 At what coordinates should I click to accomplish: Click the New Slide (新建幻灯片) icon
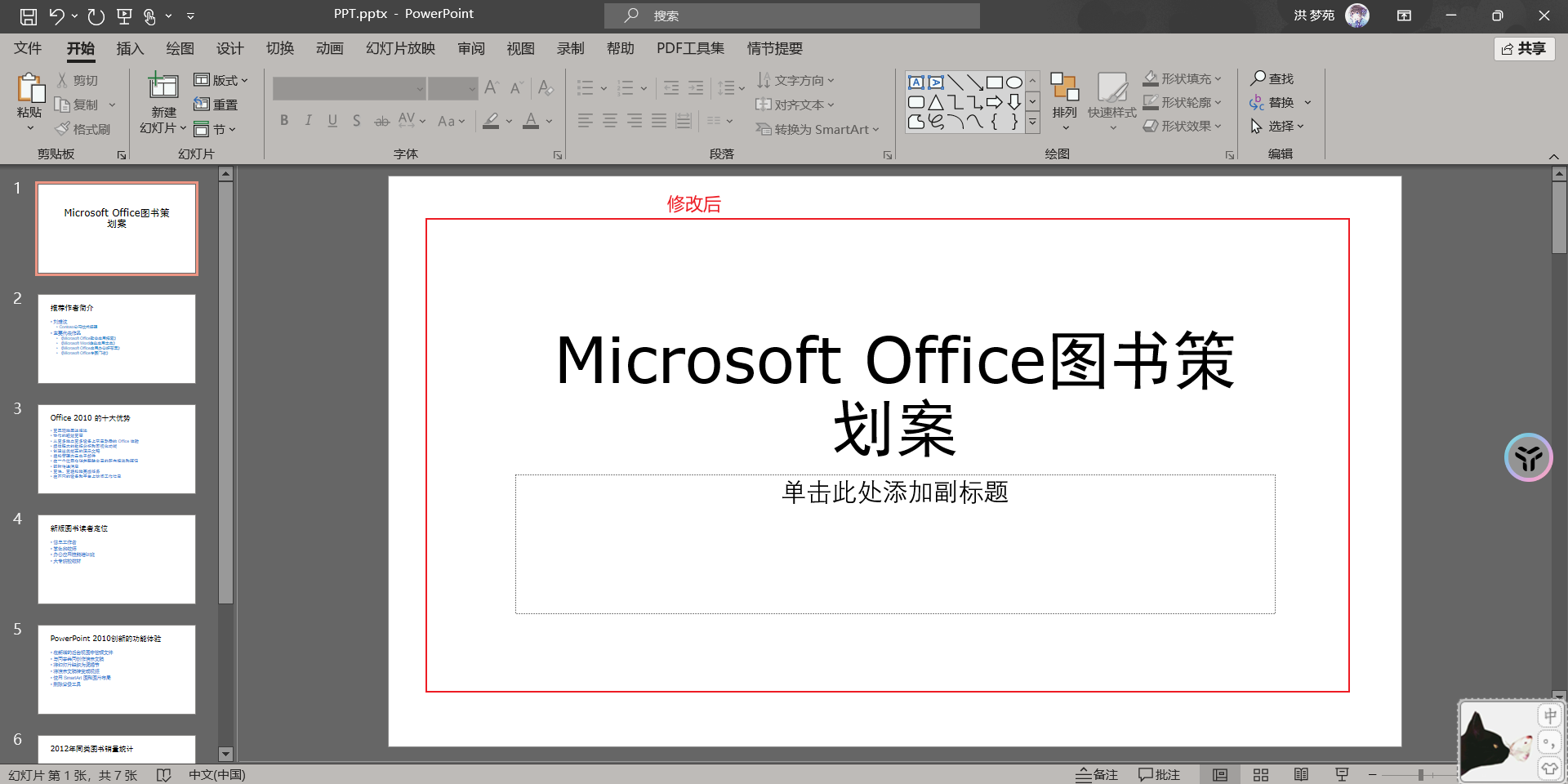(x=163, y=87)
